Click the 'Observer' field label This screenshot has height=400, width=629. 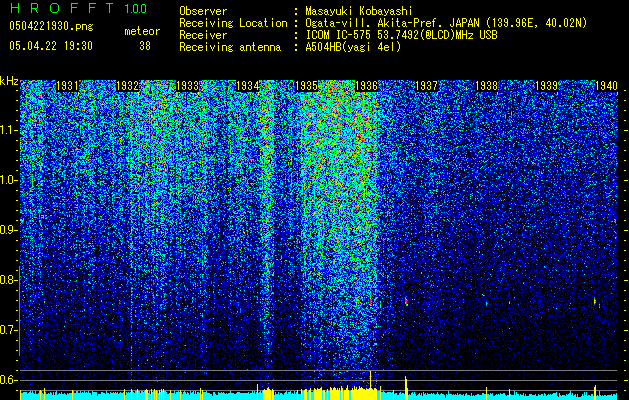click(203, 11)
